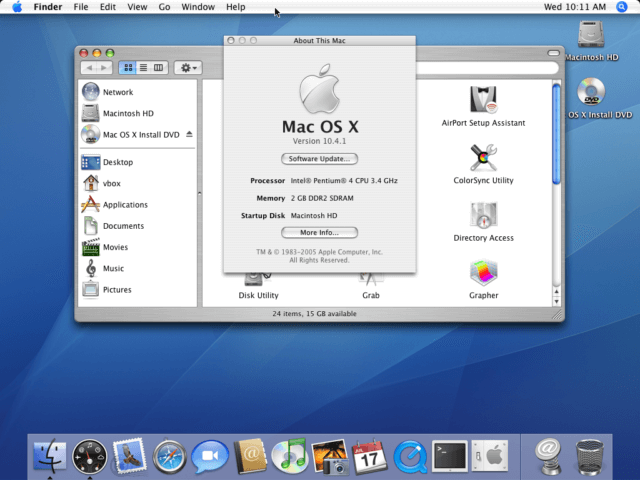Open Applications folder in sidebar
Image resolution: width=640 pixels, height=480 pixels.
pos(137,204)
